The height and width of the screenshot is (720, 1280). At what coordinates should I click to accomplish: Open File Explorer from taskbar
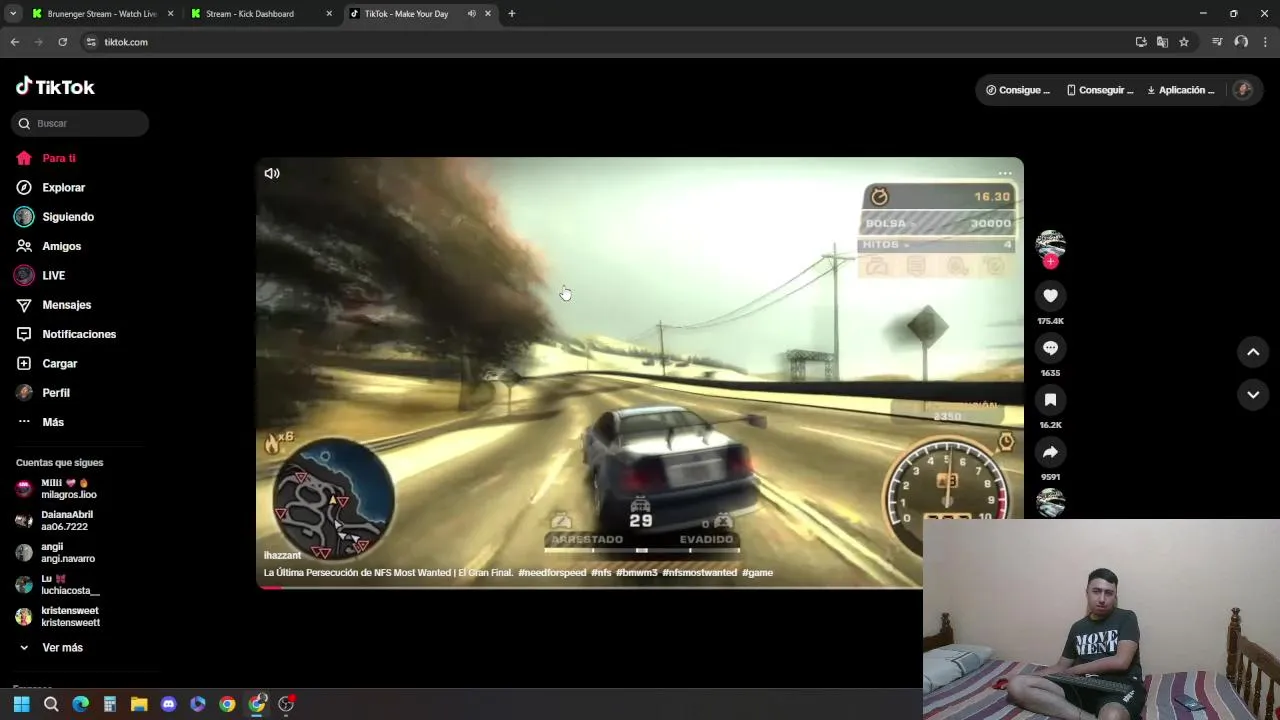point(139,704)
